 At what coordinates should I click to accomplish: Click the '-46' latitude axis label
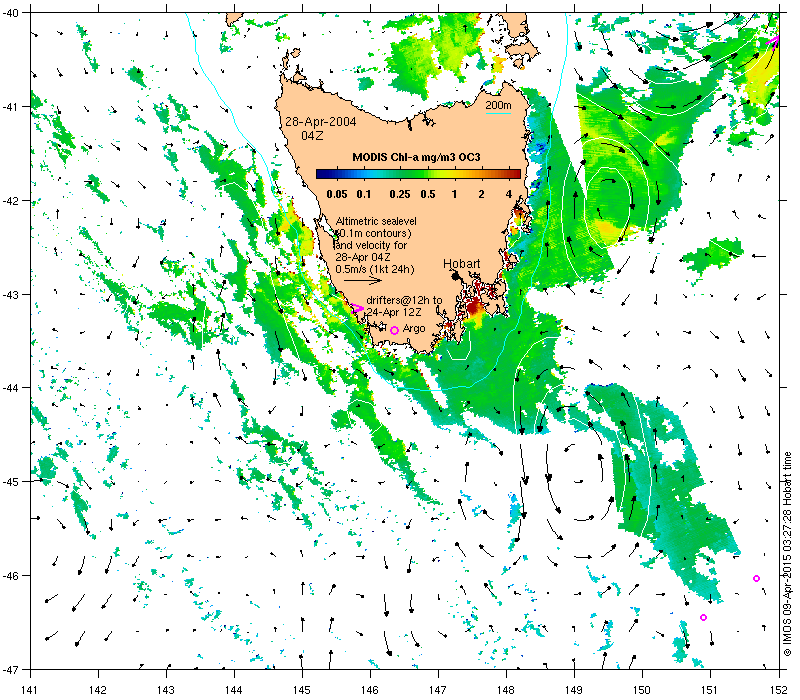tap(10, 576)
